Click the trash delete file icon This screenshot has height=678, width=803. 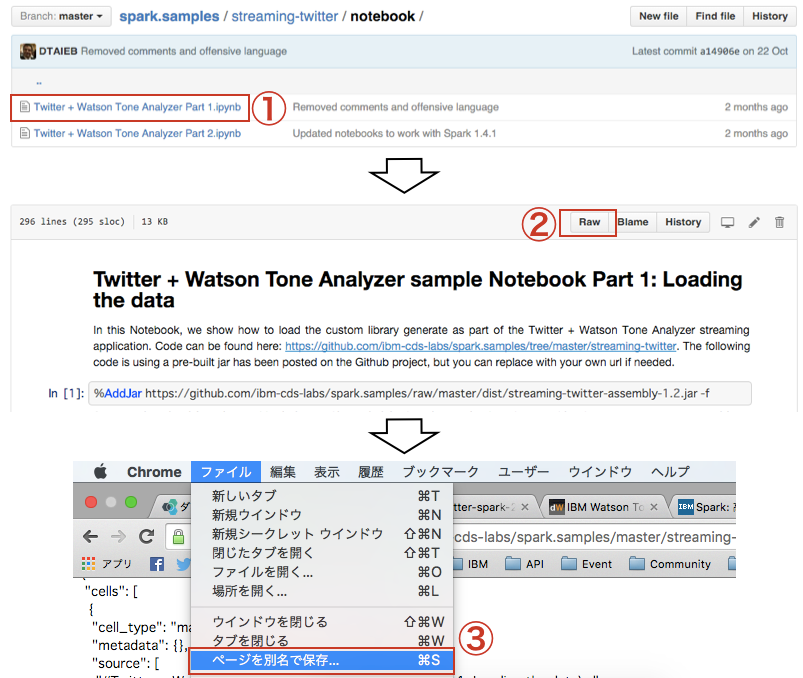click(779, 222)
